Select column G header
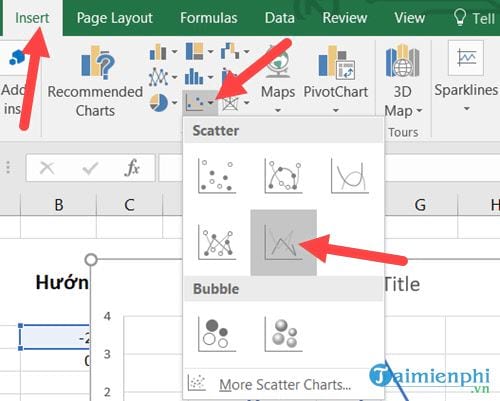The image size is (500, 401). coord(420,205)
